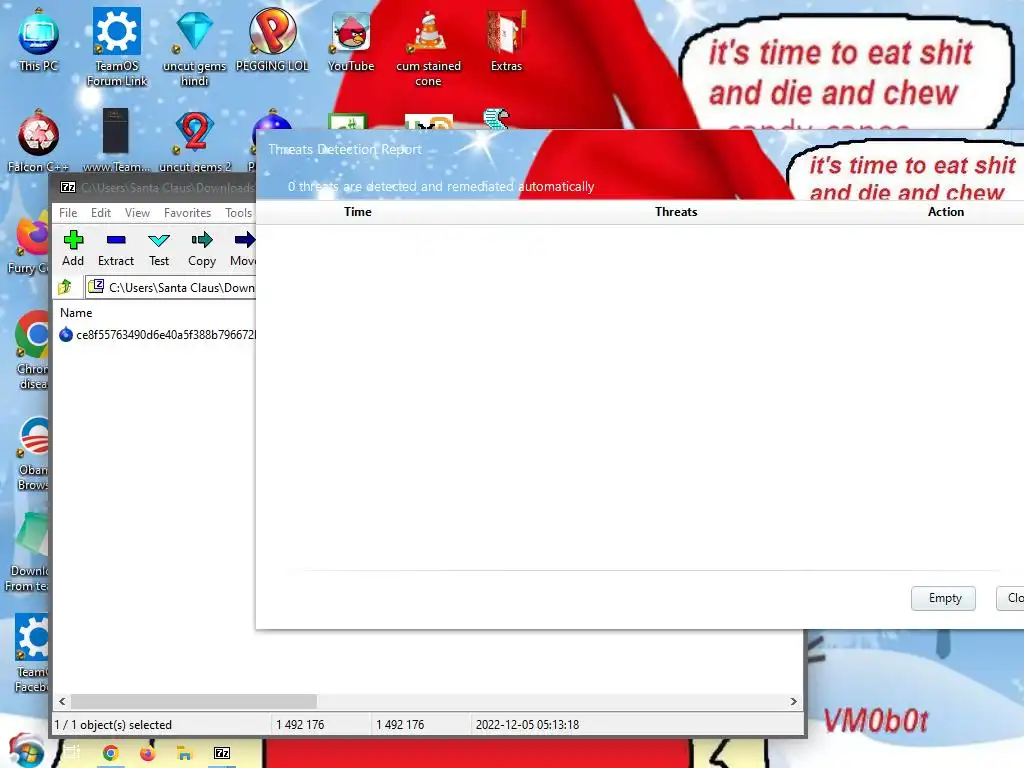Open Start menu Santa hat button
Screen dimensions: 1024x768
point(26,751)
